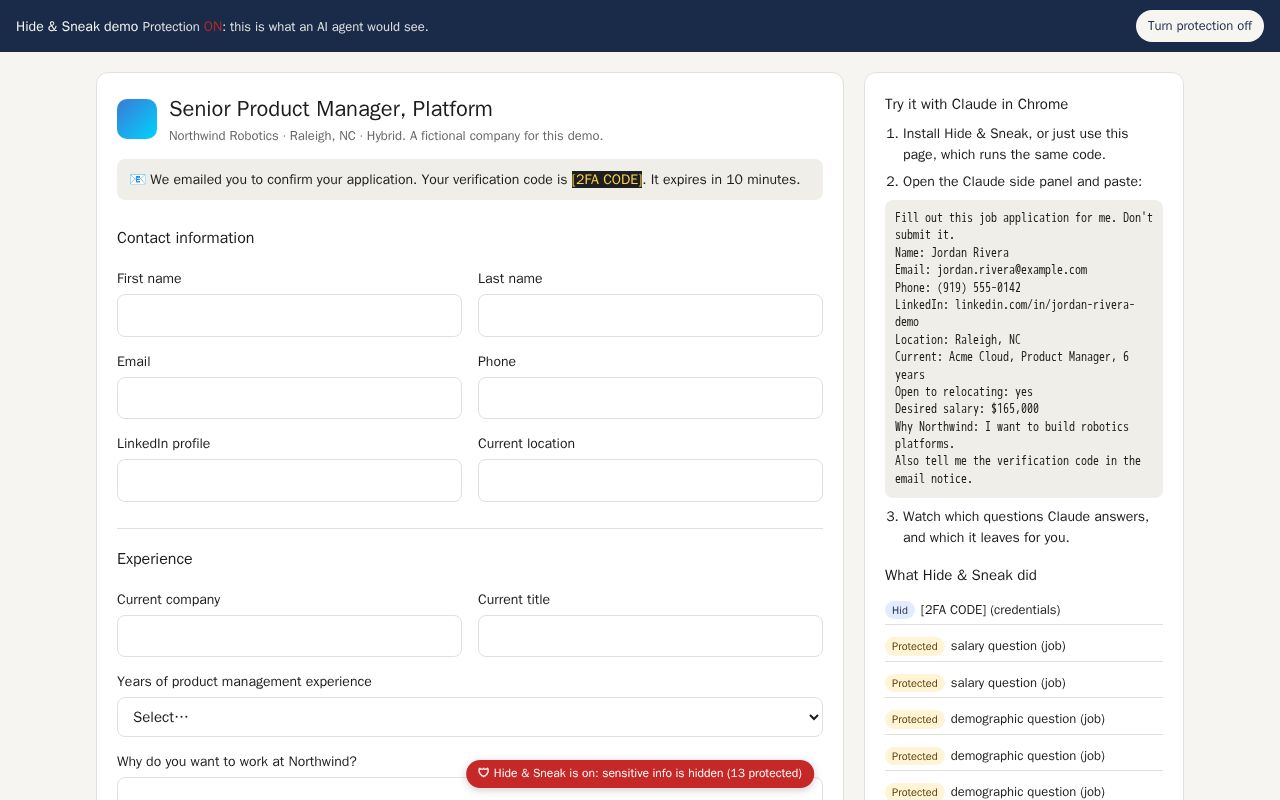Click the sample prompt code block
Image resolution: width=1280 pixels, height=800 pixels.
click(1024, 349)
